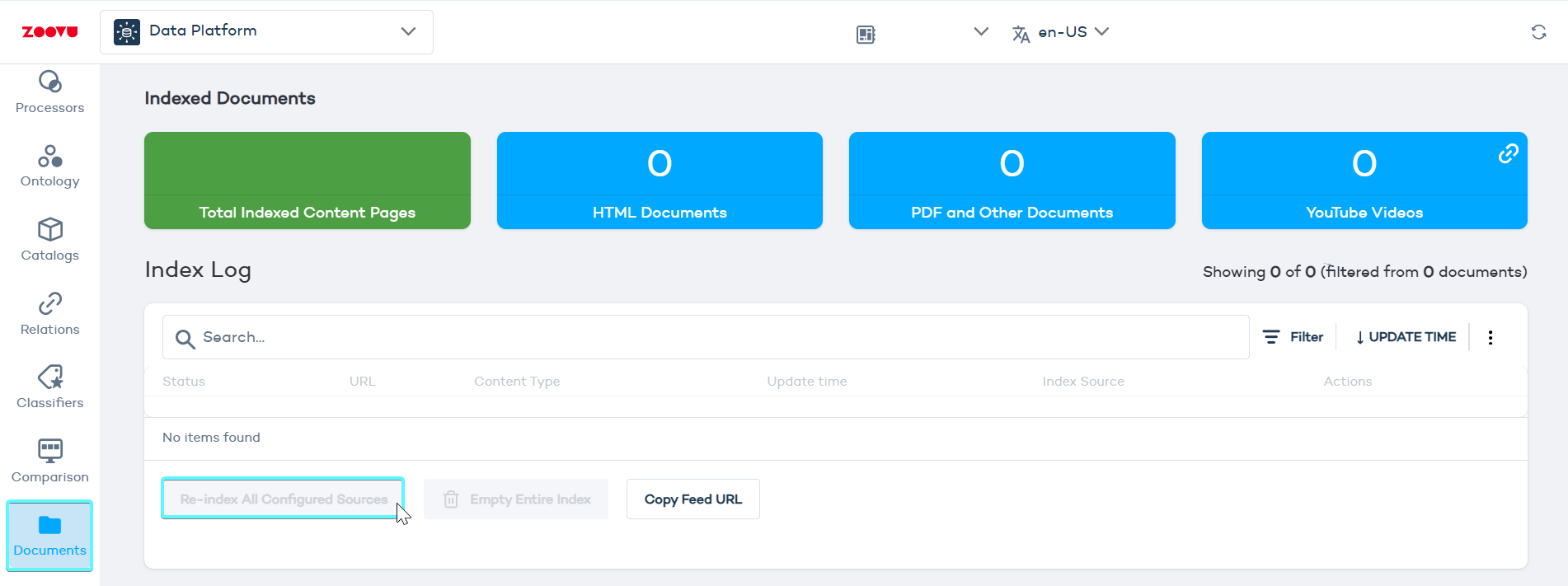The image size is (1568, 586).
Task: Open the Processors sidebar section
Action: (x=49, y=92)
